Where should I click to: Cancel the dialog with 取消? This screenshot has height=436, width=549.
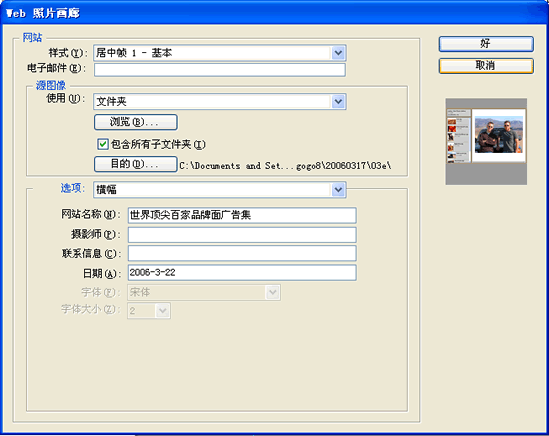486,66
